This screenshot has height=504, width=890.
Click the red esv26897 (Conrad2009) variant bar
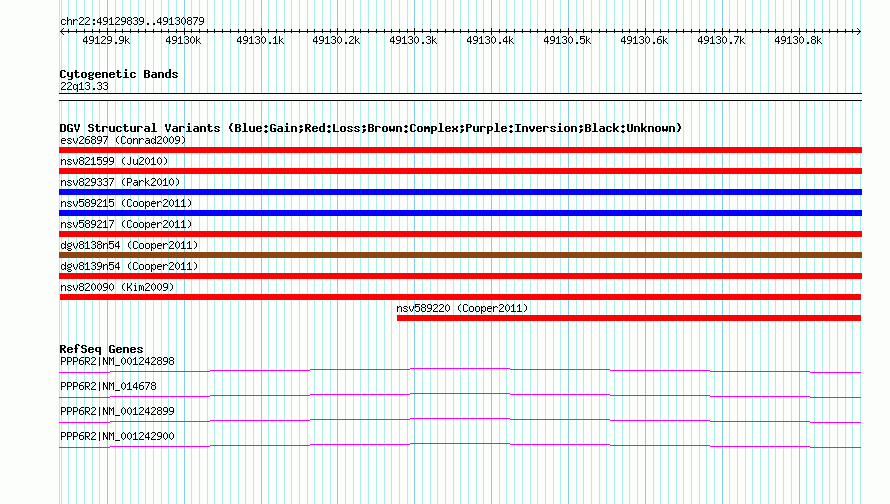click(x=460, y=150)
